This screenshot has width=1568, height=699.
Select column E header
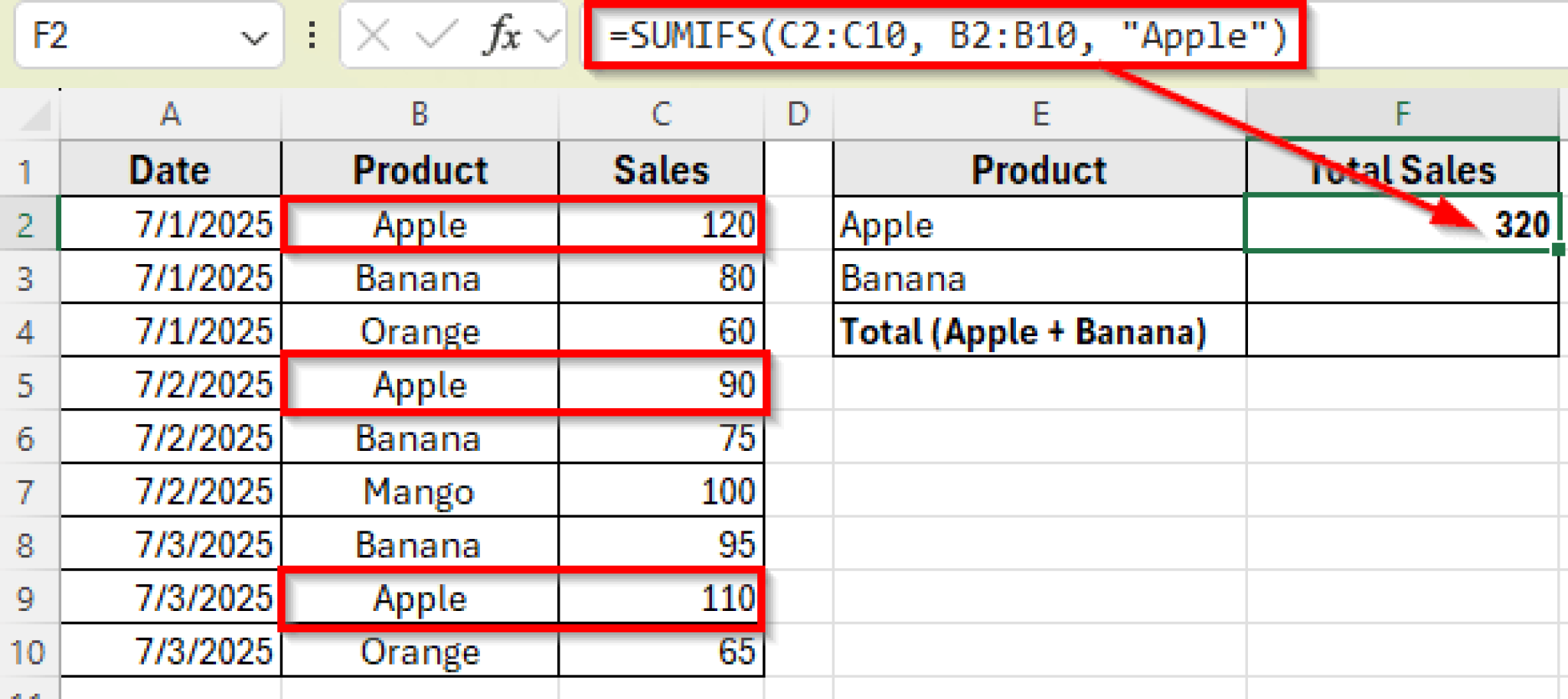[x=1040, y=115]
